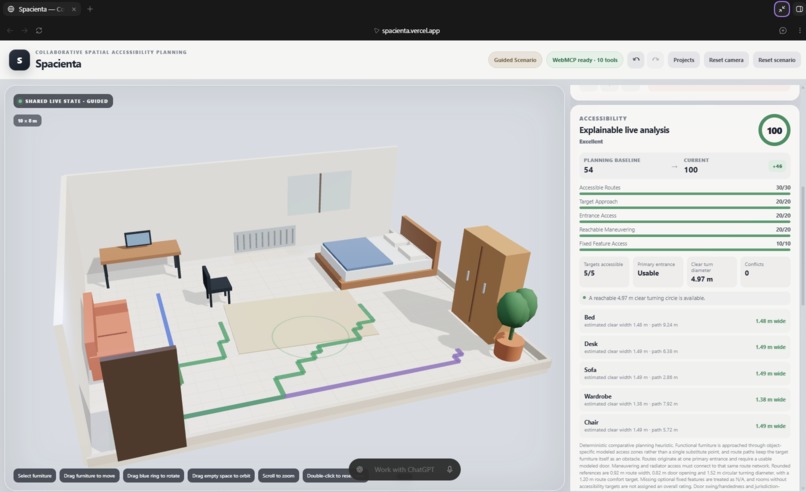Click the window on back wall
Viewport: 806px width, 492px height.
click(319, 193)
